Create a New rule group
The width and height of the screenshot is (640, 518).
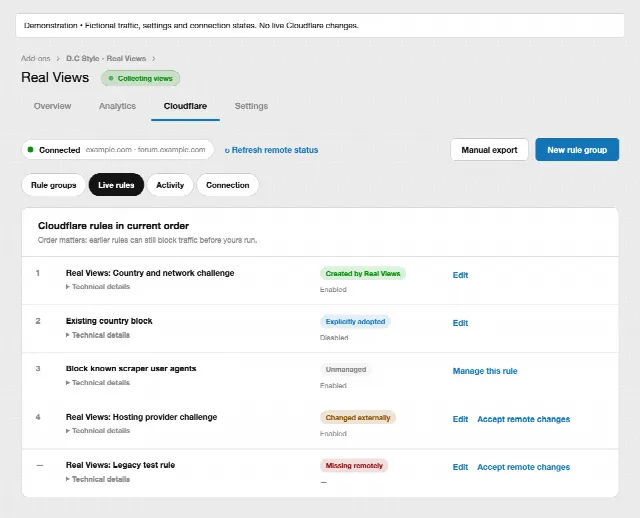tap(577, 150)
